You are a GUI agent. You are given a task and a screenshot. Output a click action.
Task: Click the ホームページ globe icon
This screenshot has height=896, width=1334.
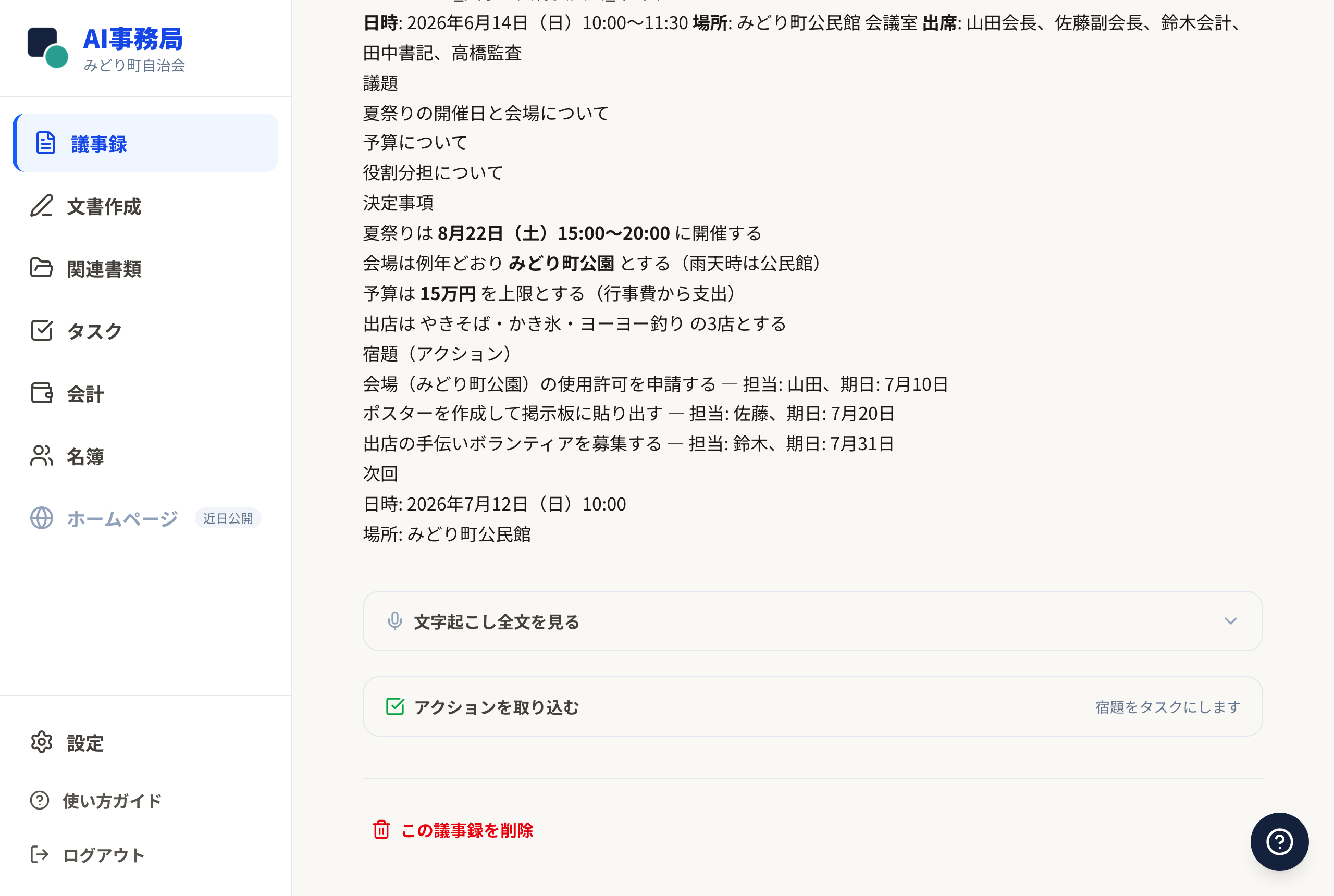tap(42, 518)
